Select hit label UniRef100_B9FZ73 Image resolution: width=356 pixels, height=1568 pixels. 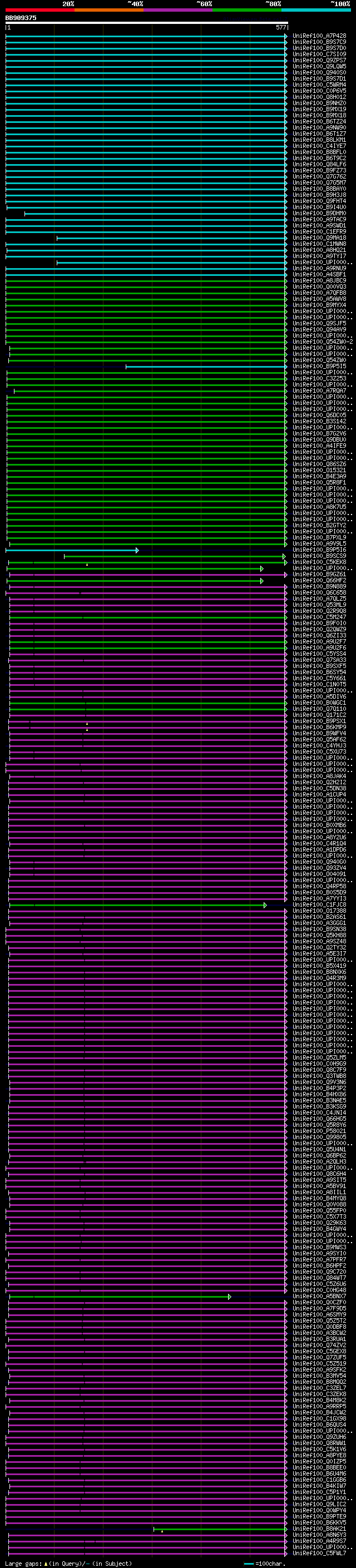(319, 170)
